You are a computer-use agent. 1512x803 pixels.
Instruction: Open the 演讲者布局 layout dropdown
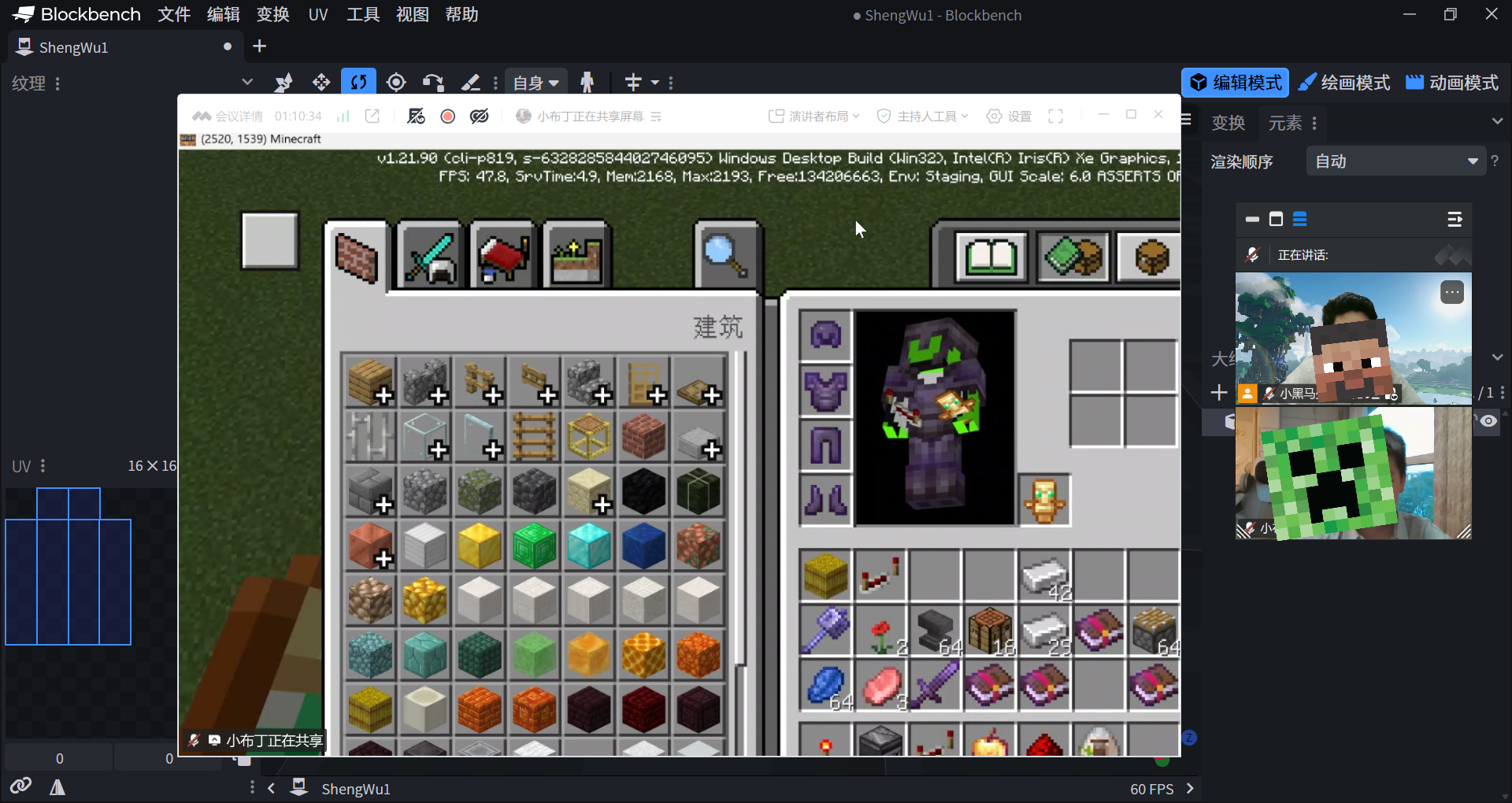pyautogui.click(x=814, y=117)
